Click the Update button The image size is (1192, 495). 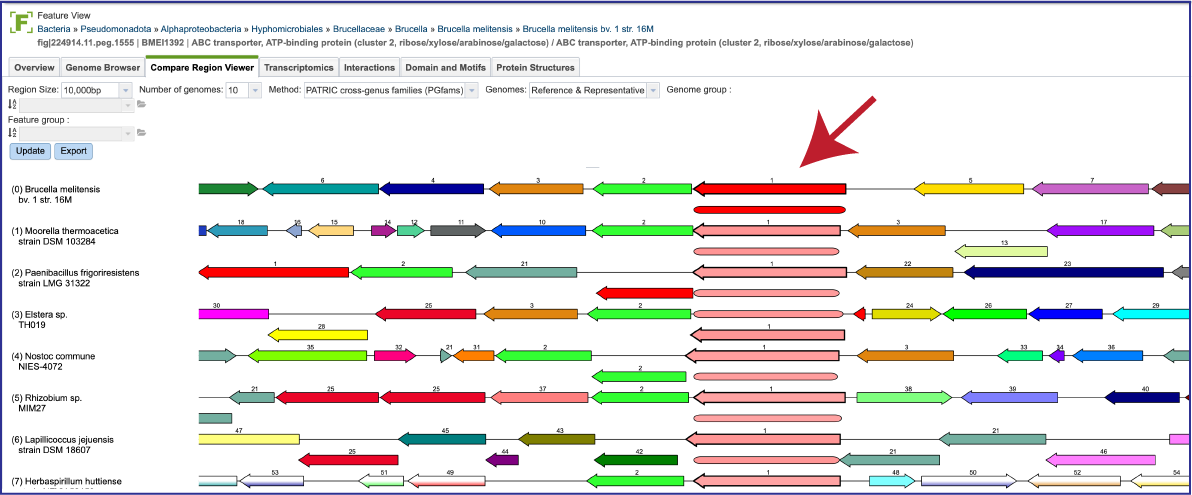click(30, 151)
